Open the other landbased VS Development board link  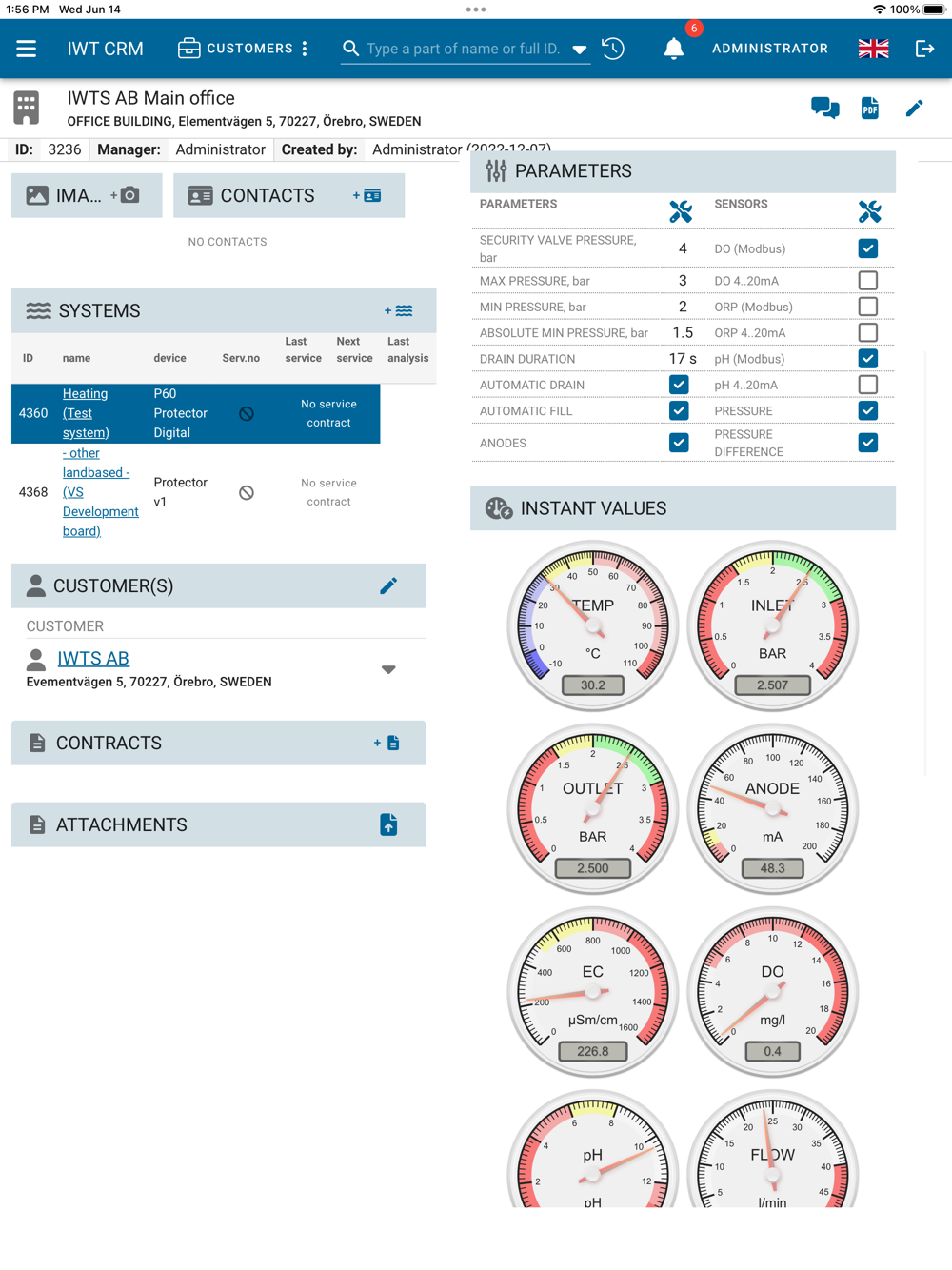click(101, 492)
